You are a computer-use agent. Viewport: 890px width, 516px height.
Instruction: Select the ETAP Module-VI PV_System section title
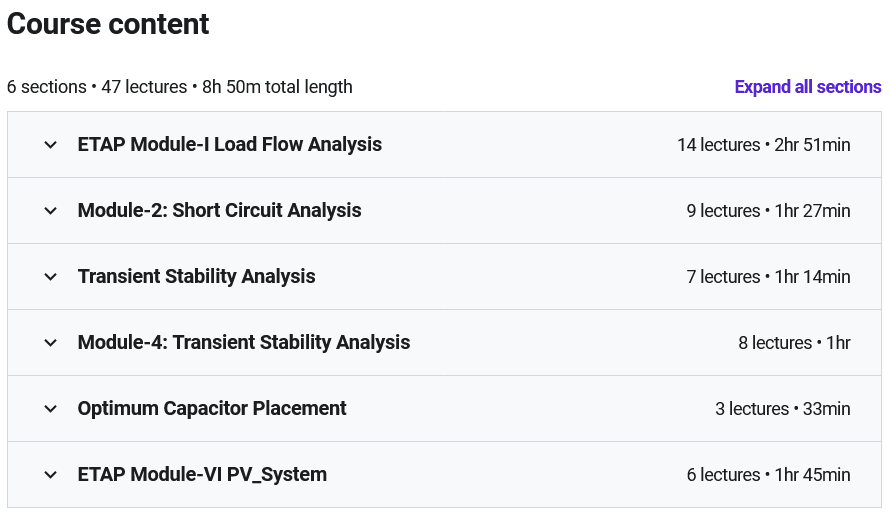[x=202, y=474]
